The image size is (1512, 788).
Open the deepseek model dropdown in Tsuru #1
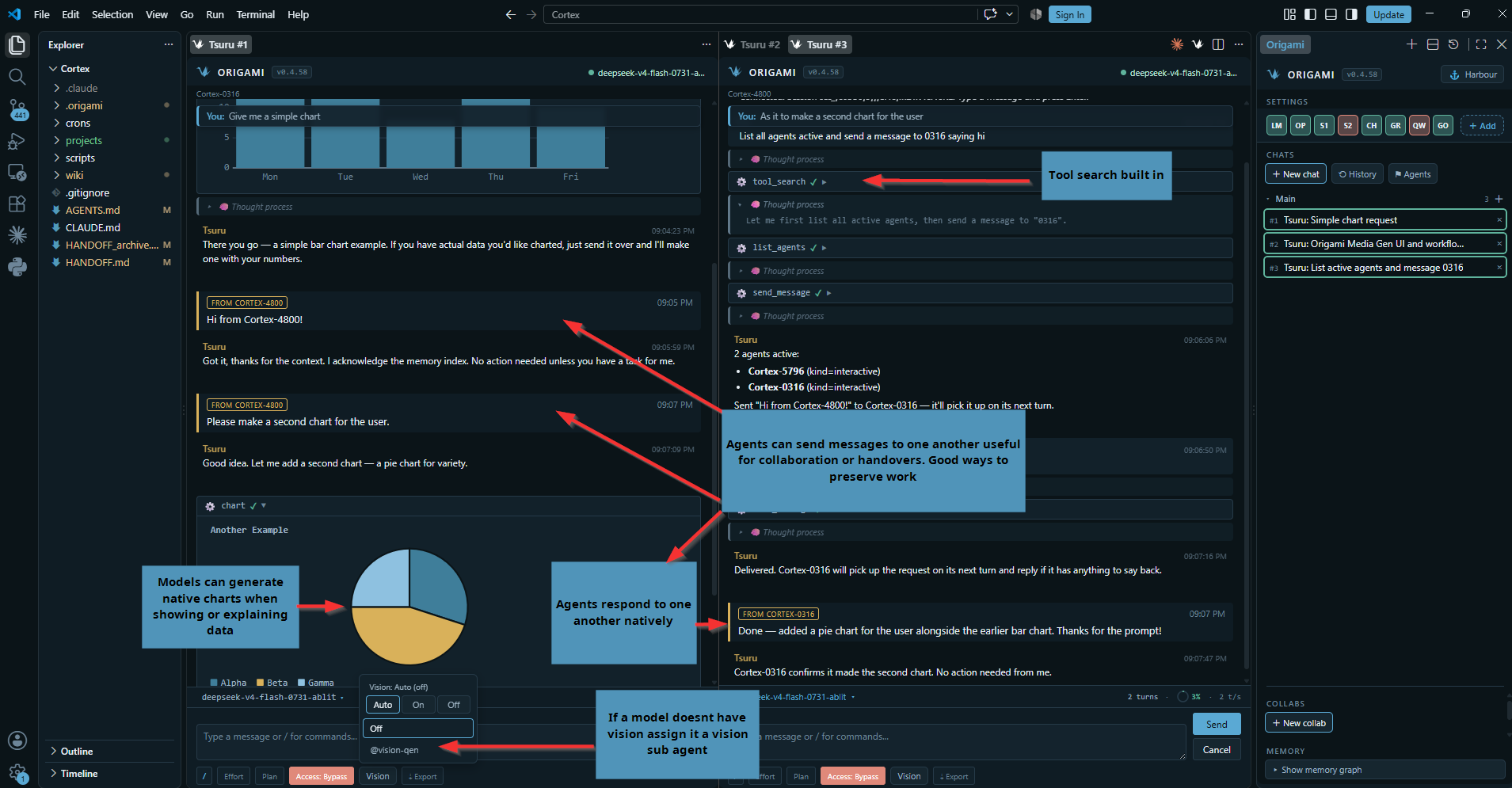[272, 697]
